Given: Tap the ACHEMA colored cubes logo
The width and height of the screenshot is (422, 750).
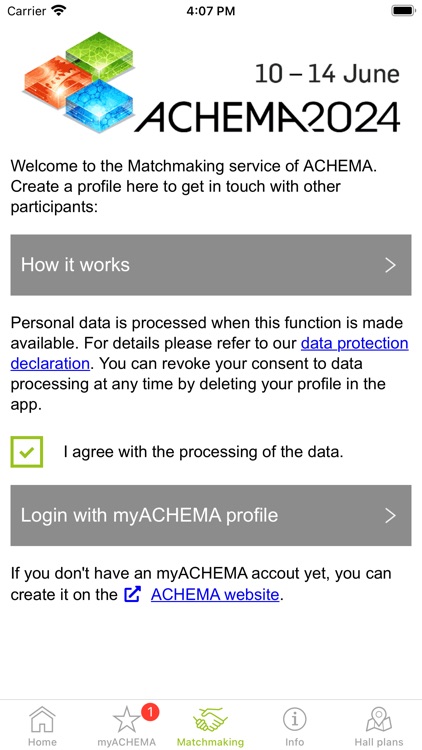Looking at the screenshot, I should click(x=80, y=81).
